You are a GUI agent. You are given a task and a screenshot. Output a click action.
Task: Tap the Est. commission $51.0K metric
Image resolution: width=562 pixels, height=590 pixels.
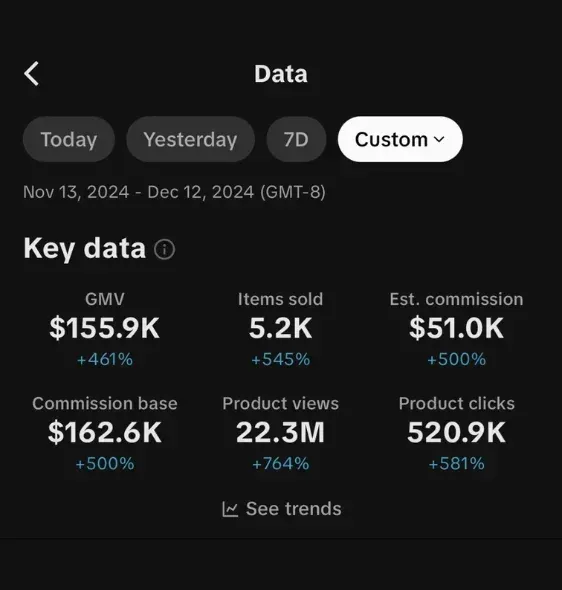[456, 329]
